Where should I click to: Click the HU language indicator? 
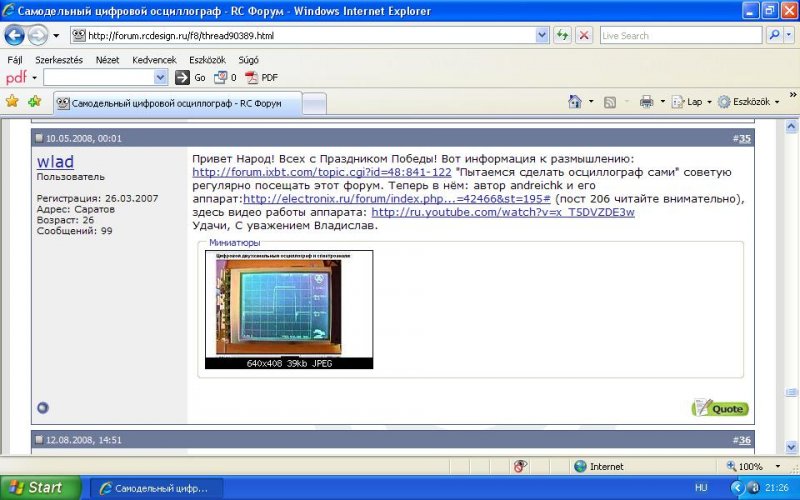(701, 488)
